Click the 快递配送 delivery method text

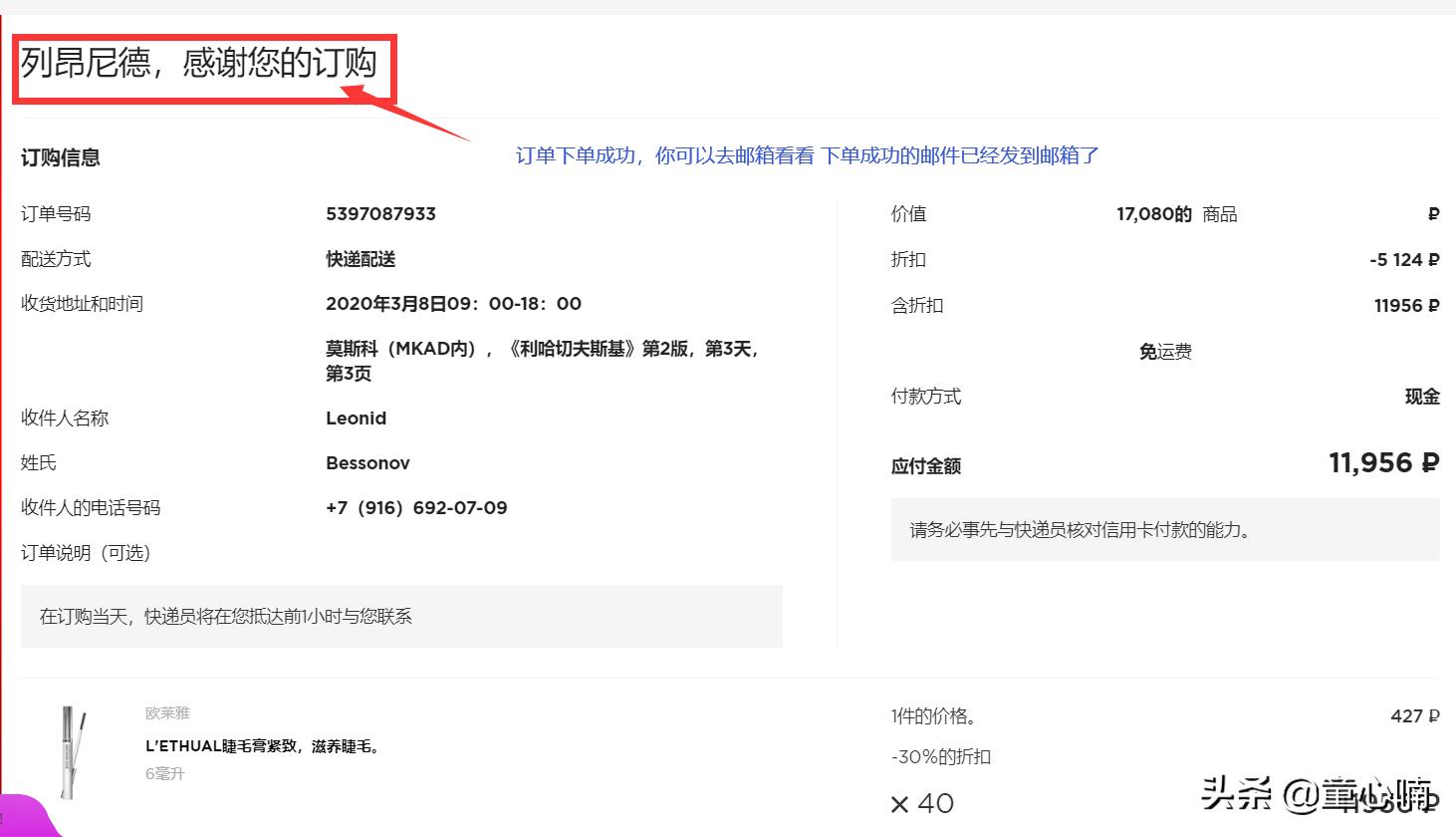coord(362,258)
